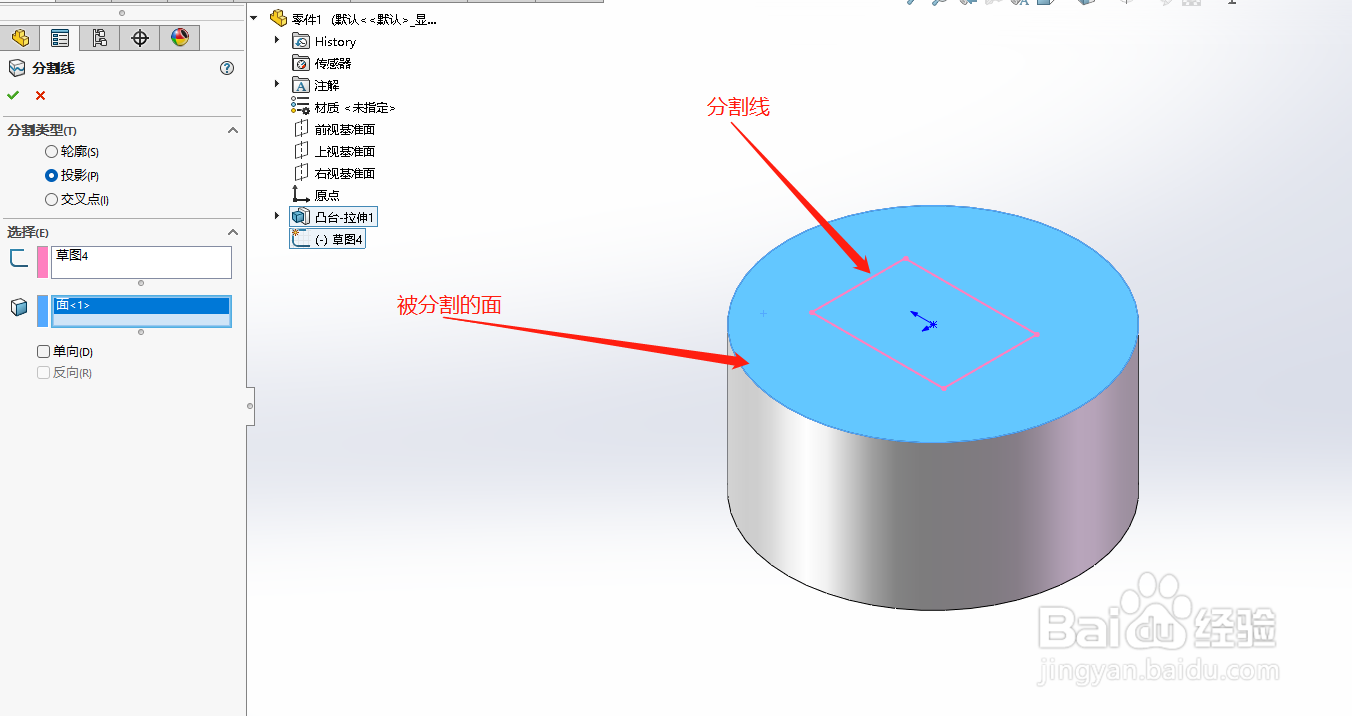Screen dimensions: 1352x716
Task: Switch to the FeatureManager design tree tab
Action: (x=20, y=38)
